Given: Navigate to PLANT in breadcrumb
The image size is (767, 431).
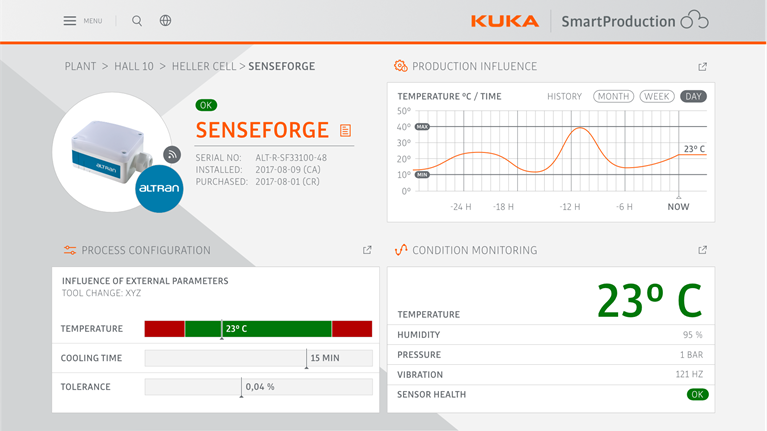Looking at the screenshot, I should [80, 67].
